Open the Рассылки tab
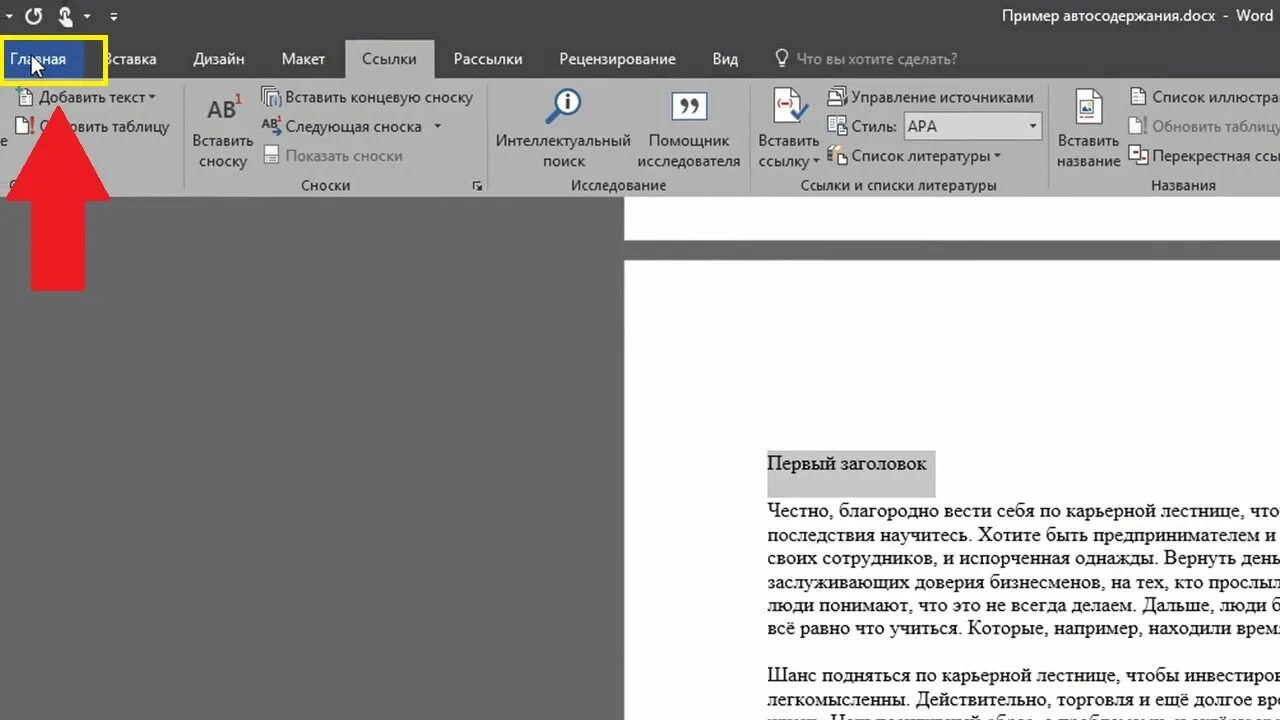This screenshot has height=720, width=1280. [488, 59]
